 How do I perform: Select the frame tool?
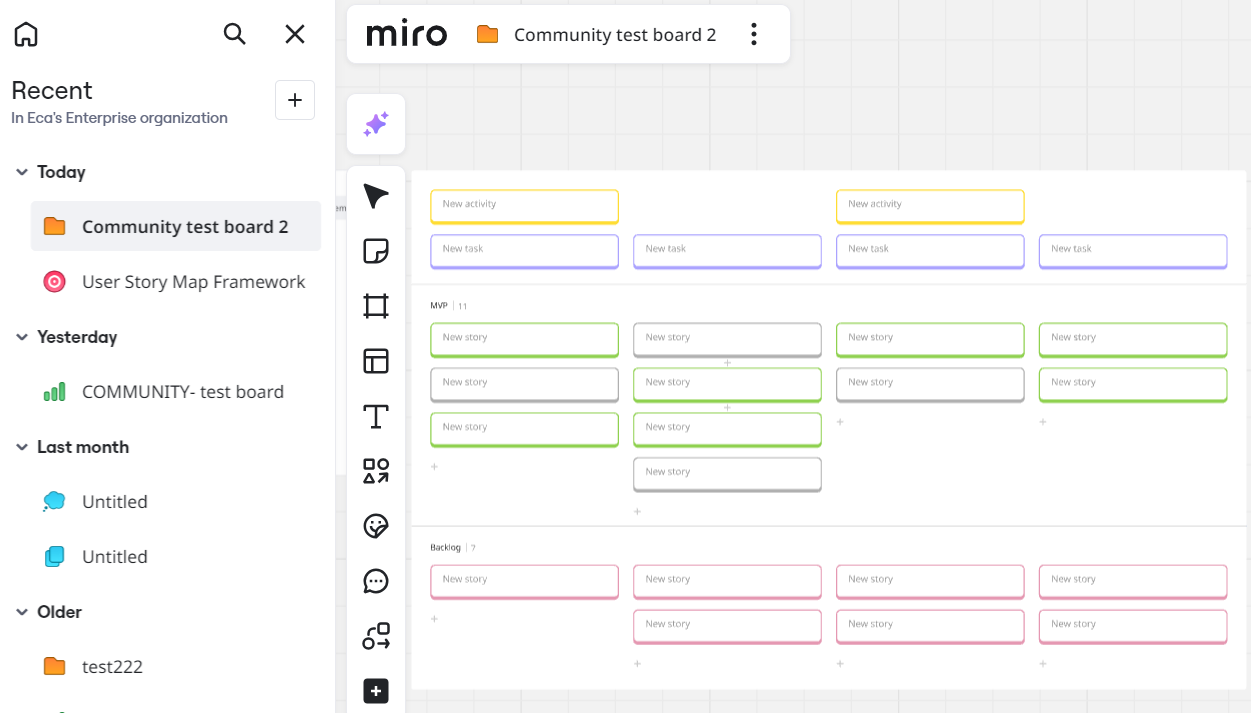pyautogui.click(x=376, y=307)
